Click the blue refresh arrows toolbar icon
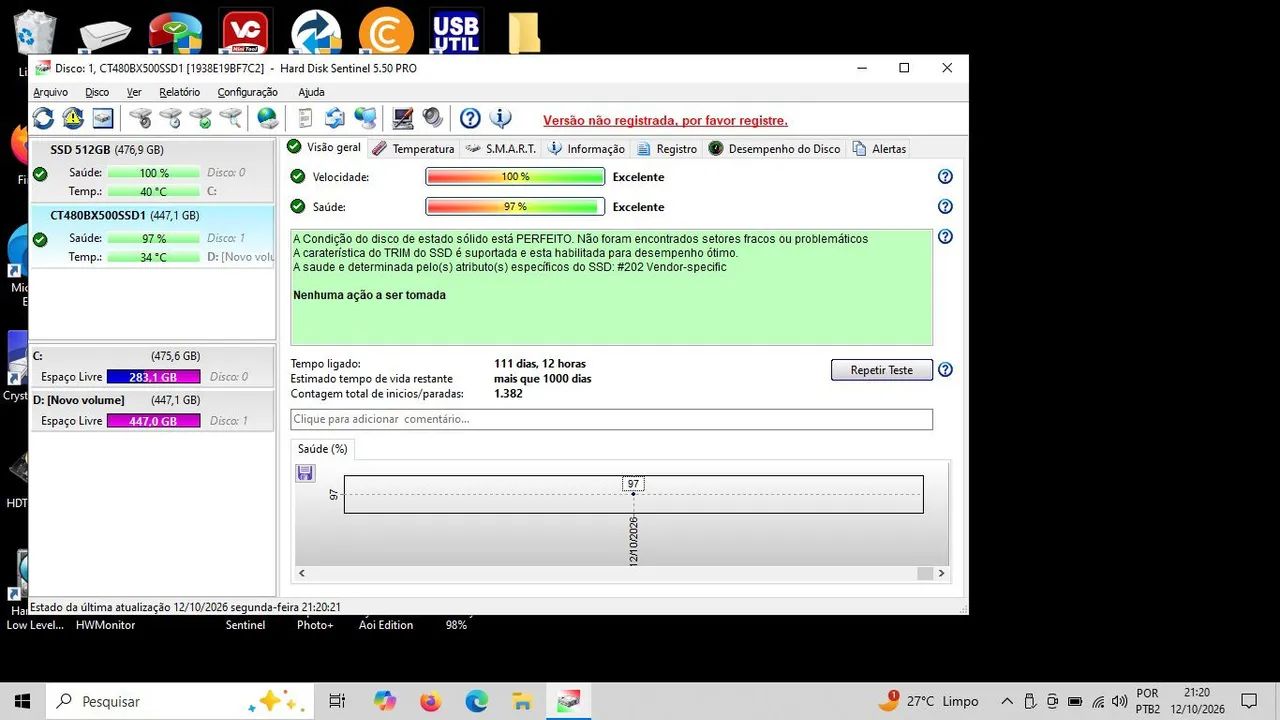 [x=44, y=118]
